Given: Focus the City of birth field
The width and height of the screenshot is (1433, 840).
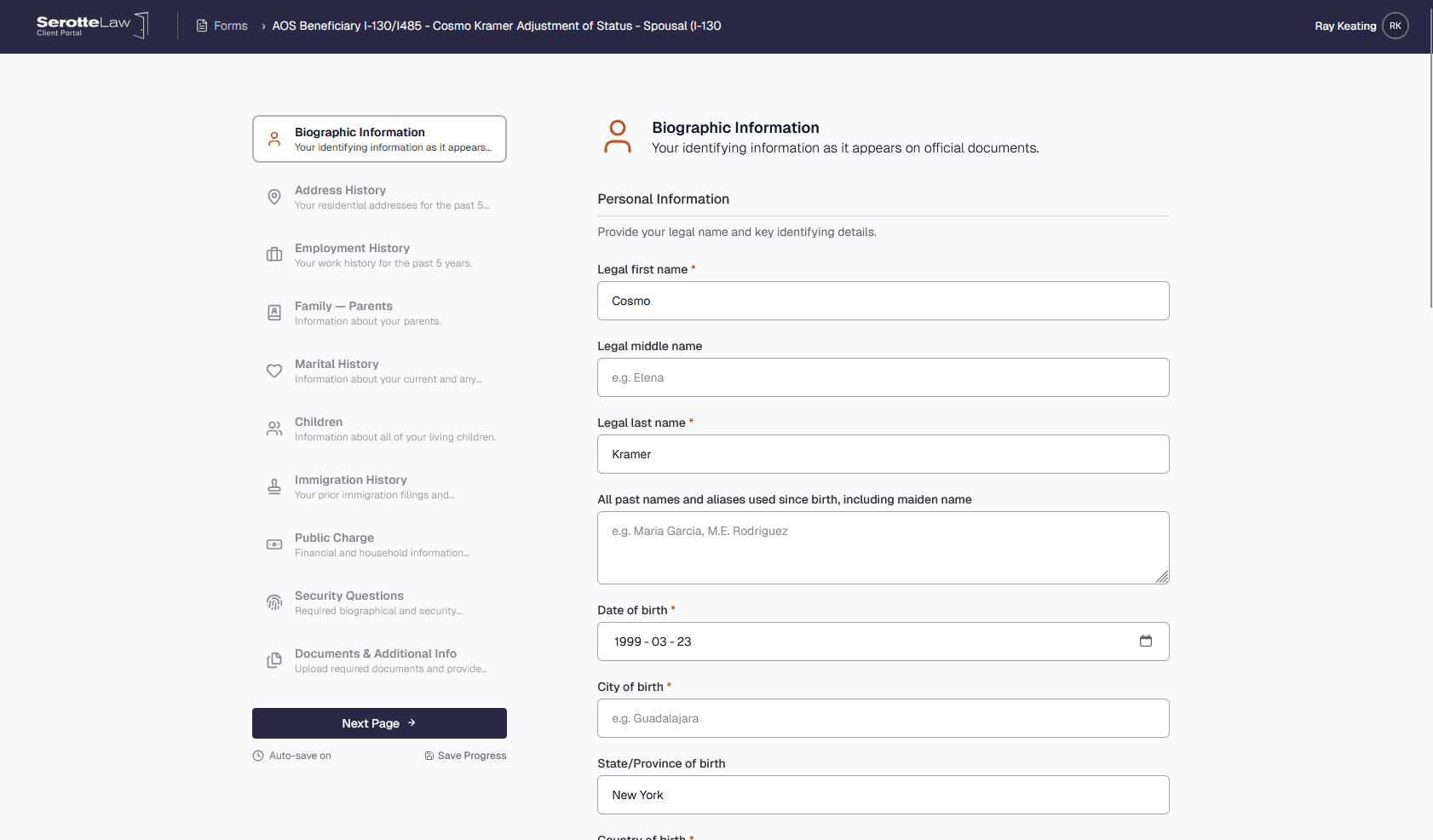Looking at the screenshot, I should pos(883,718).
